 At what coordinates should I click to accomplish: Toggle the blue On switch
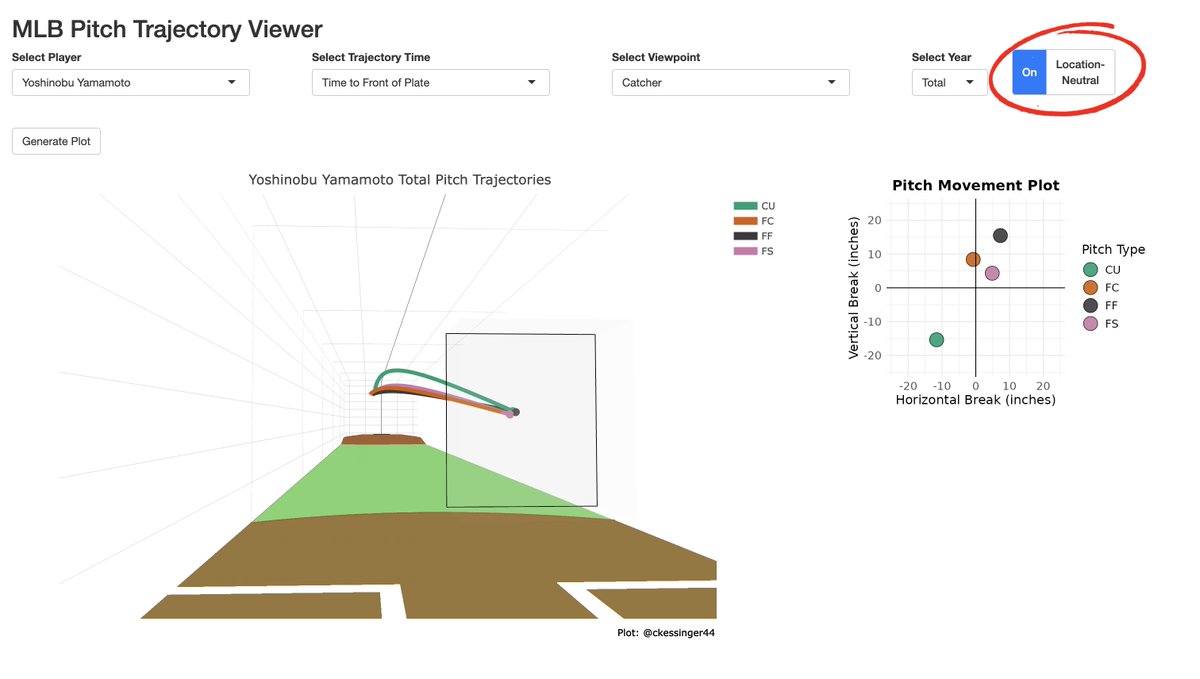coord(1029,72)
